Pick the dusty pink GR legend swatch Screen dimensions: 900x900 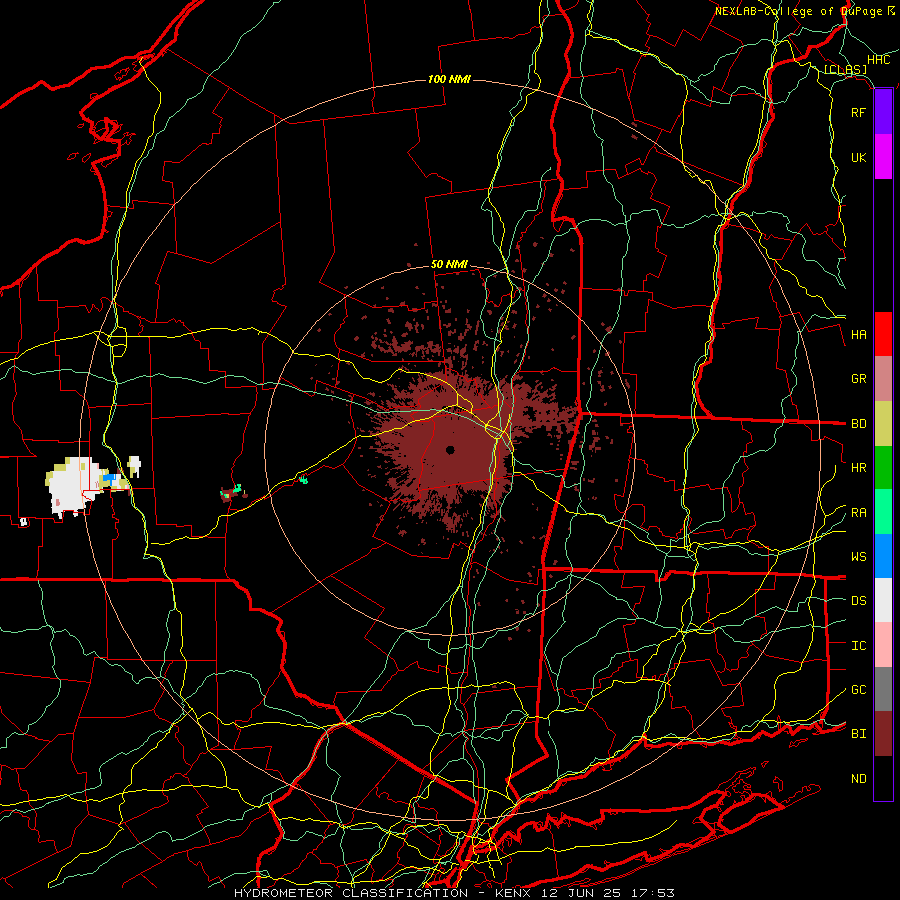[x=883, y=379]
